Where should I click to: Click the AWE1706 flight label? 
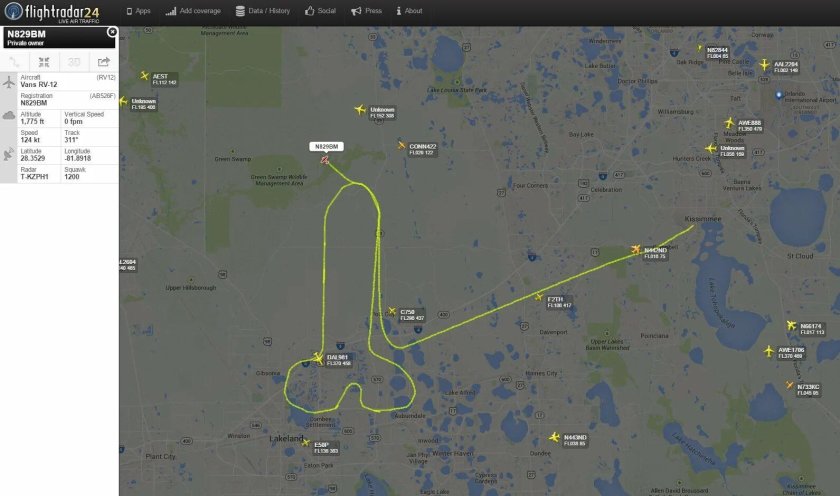click(x=791, y=353)
